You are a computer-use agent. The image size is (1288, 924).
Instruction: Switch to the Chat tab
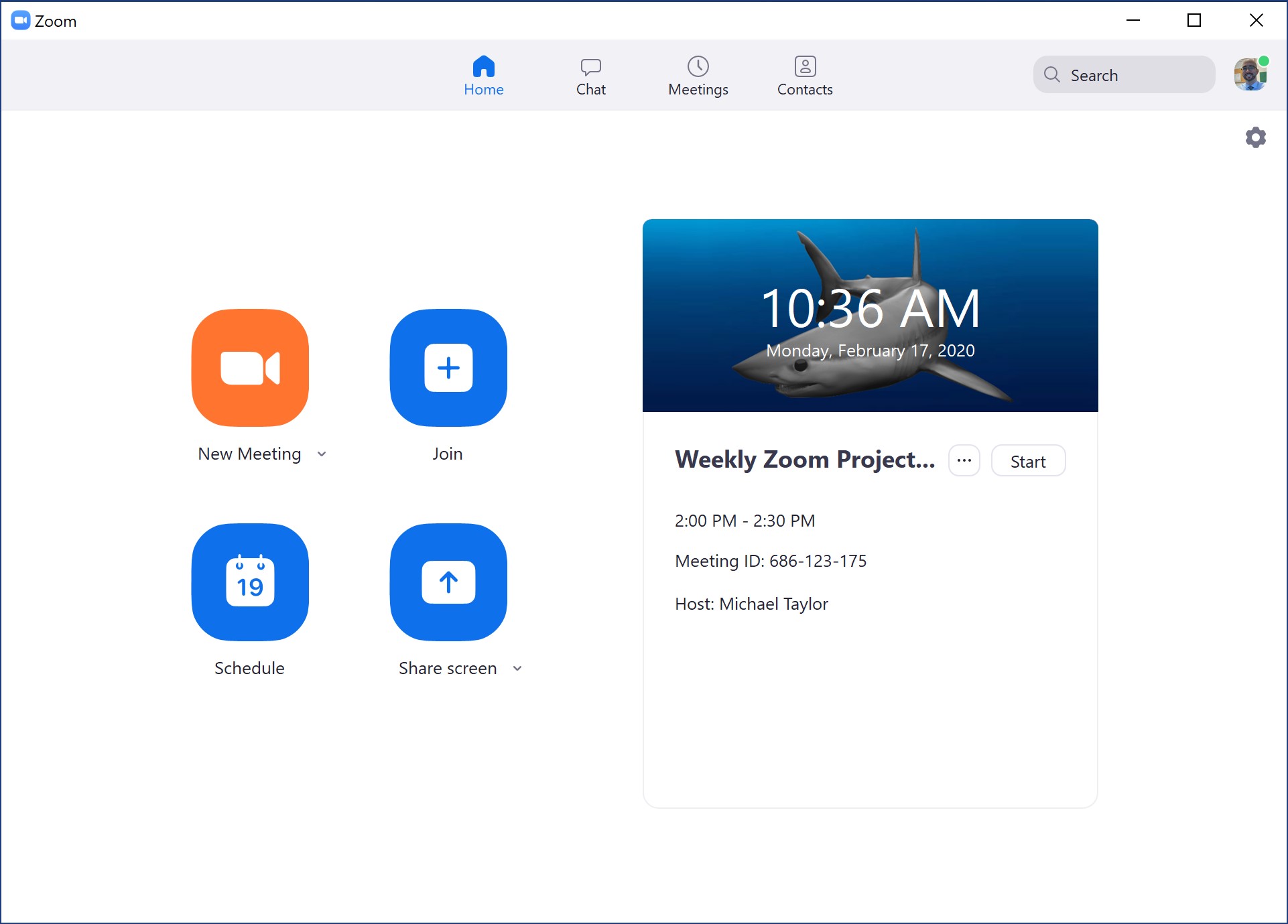click(590, 75)
